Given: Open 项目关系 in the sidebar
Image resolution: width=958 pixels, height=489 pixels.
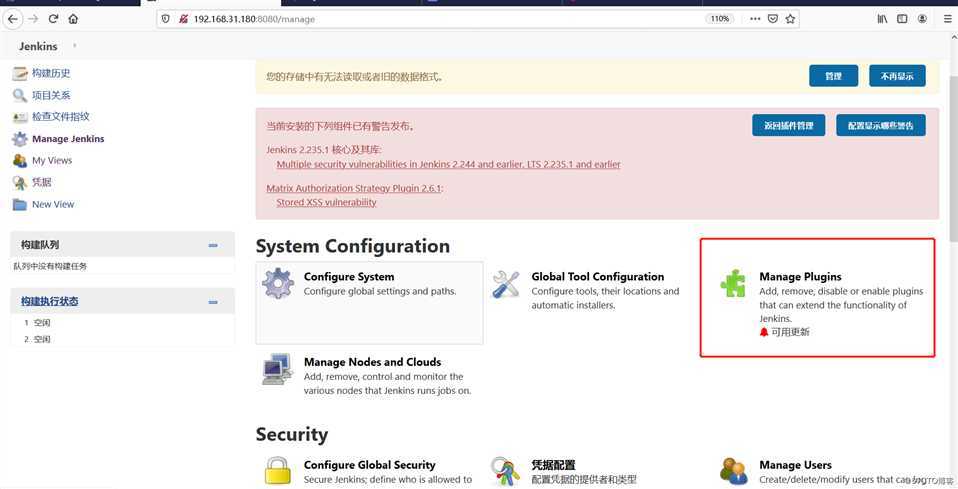Looking at the screenshot, I should coord(51,95).
